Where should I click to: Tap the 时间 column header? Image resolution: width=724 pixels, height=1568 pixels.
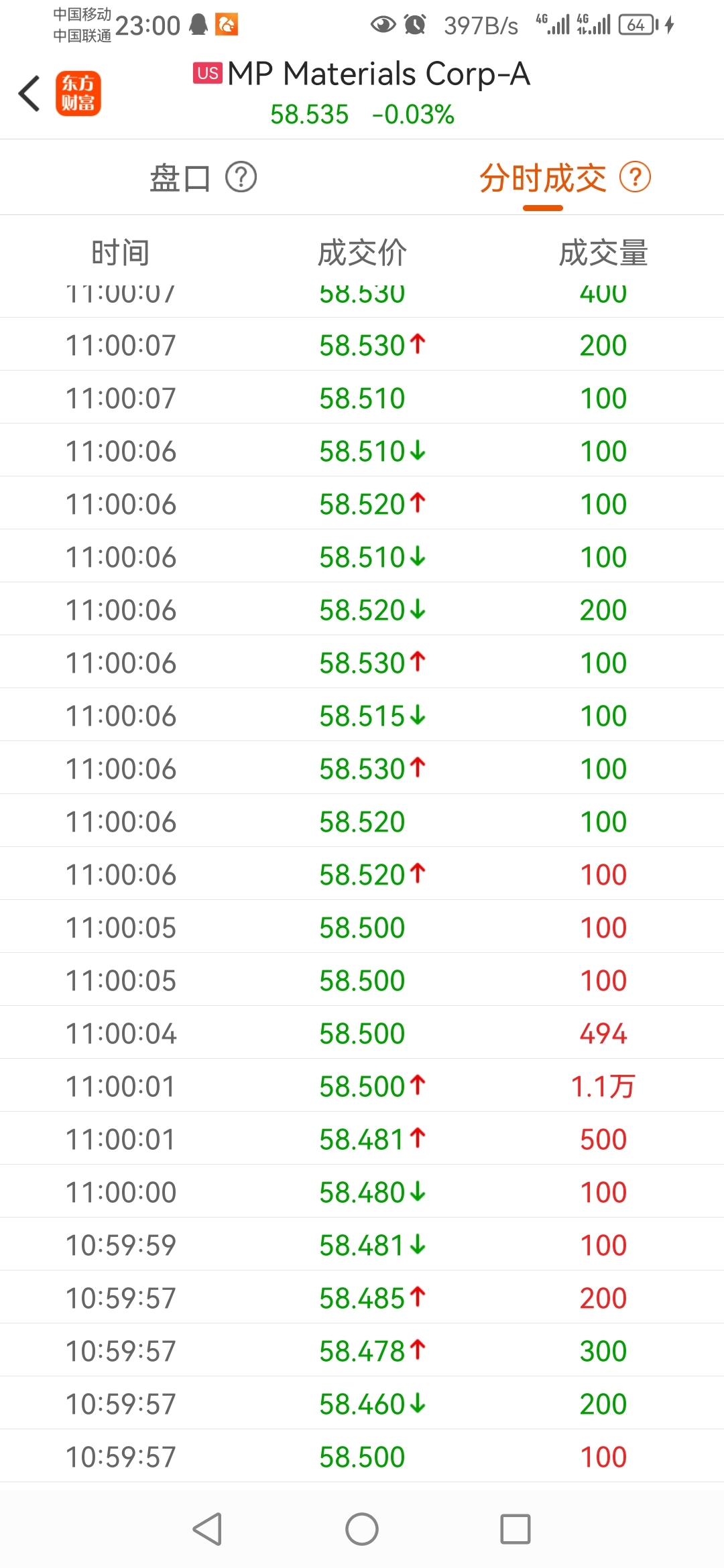click(121, 253)
